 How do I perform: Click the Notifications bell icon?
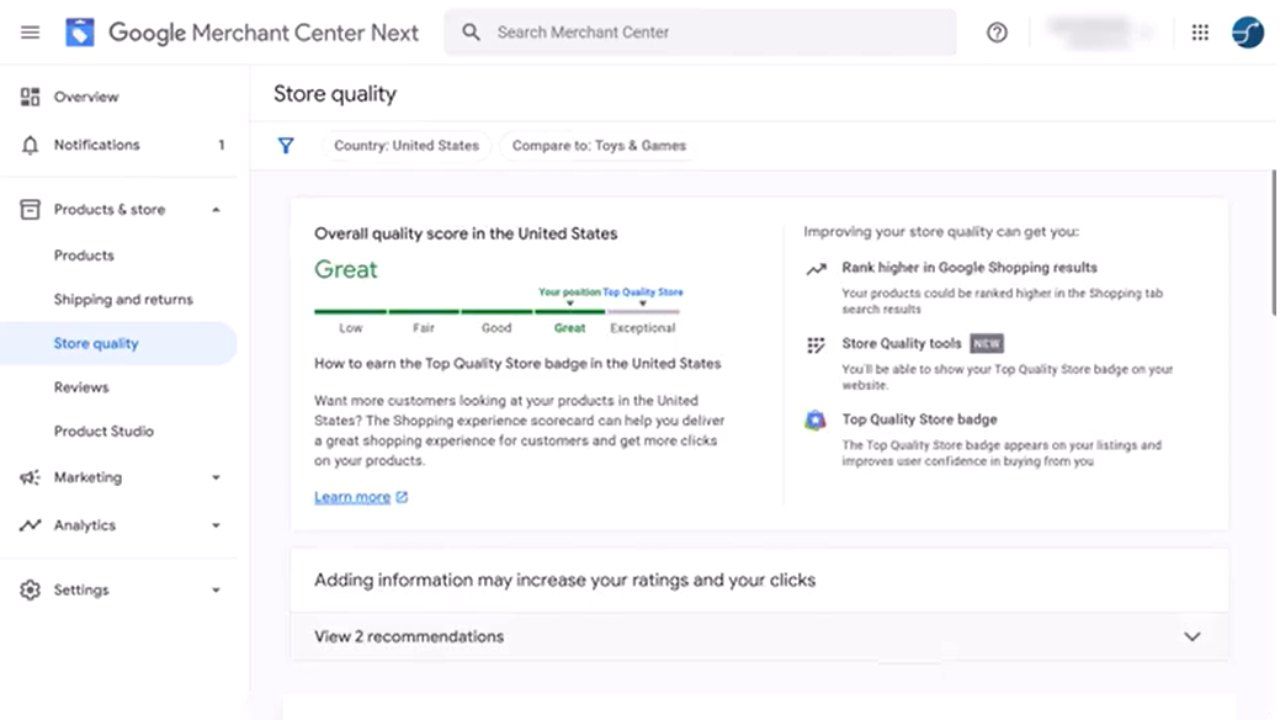tap(30, 145)
